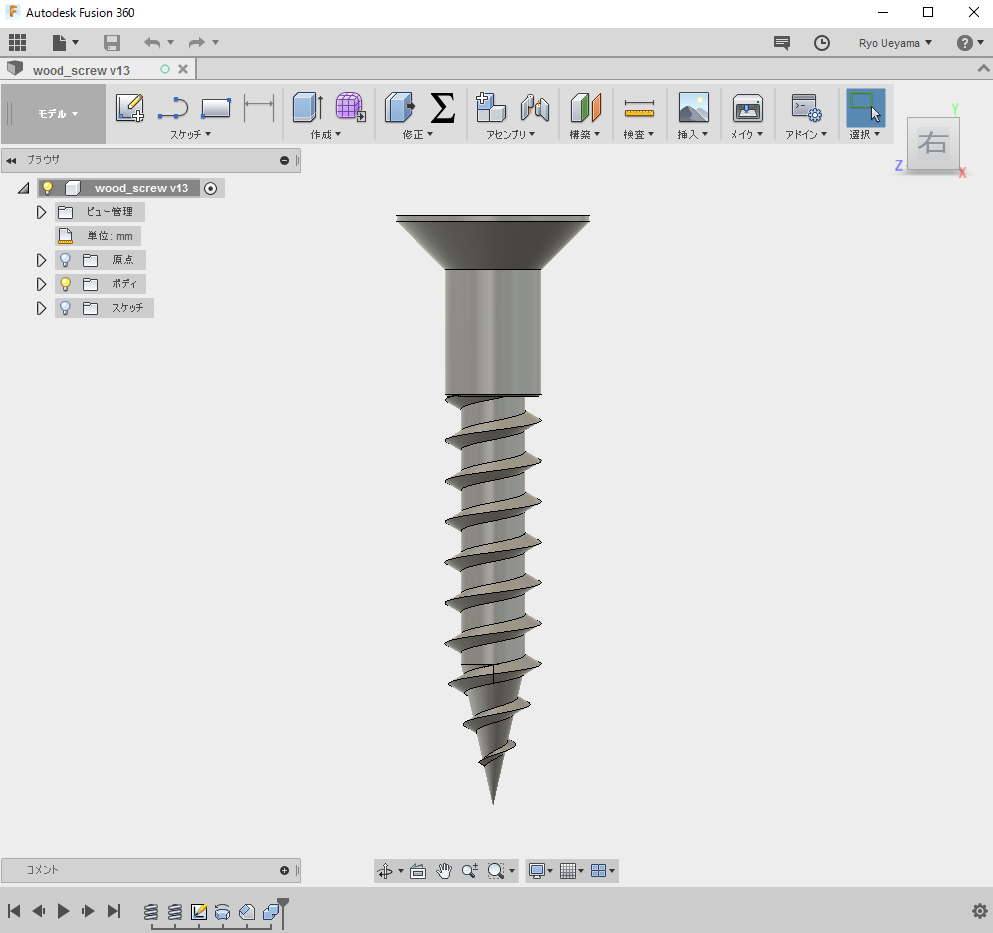The image size is (993, 933).
Task: Click the Insert image icon
Action: click(693, 107)
